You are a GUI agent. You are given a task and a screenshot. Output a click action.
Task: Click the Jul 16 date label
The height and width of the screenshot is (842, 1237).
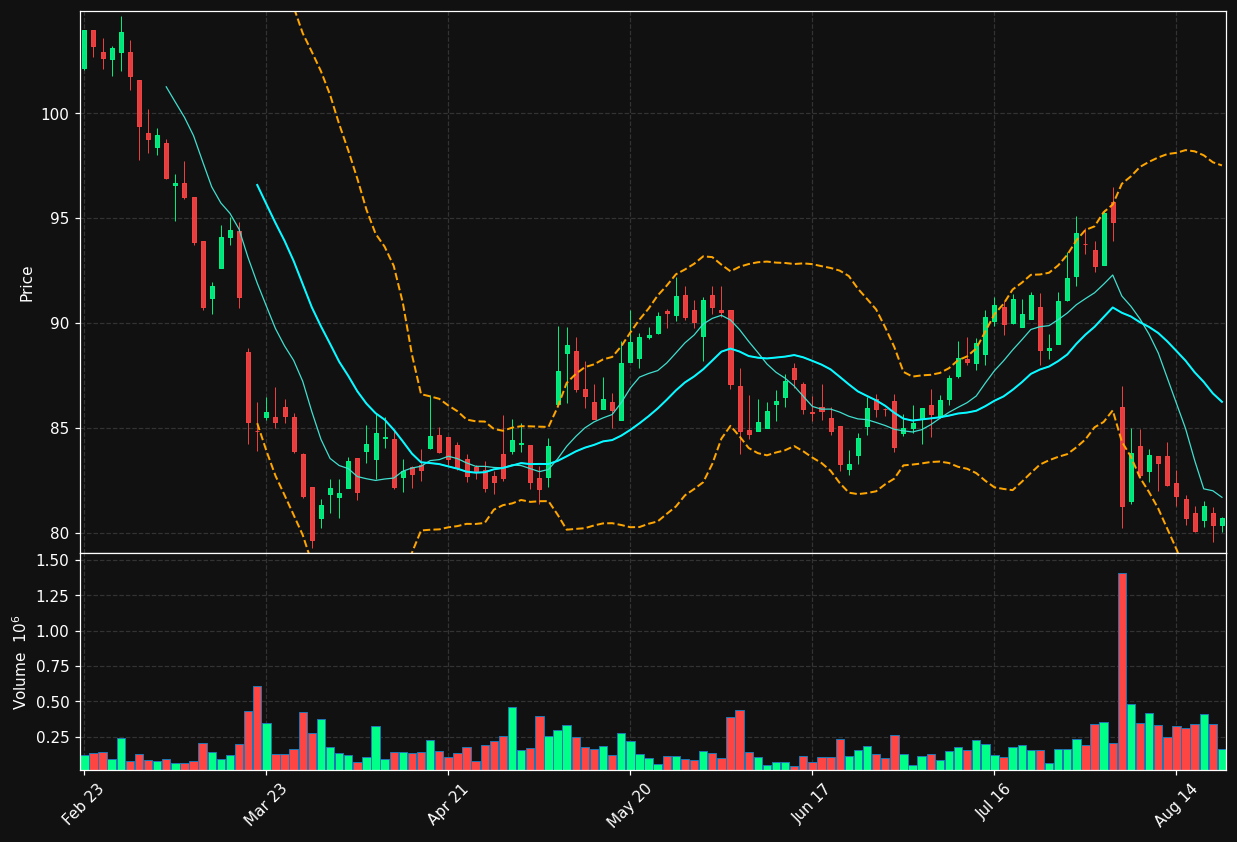[x=992, y=802]
